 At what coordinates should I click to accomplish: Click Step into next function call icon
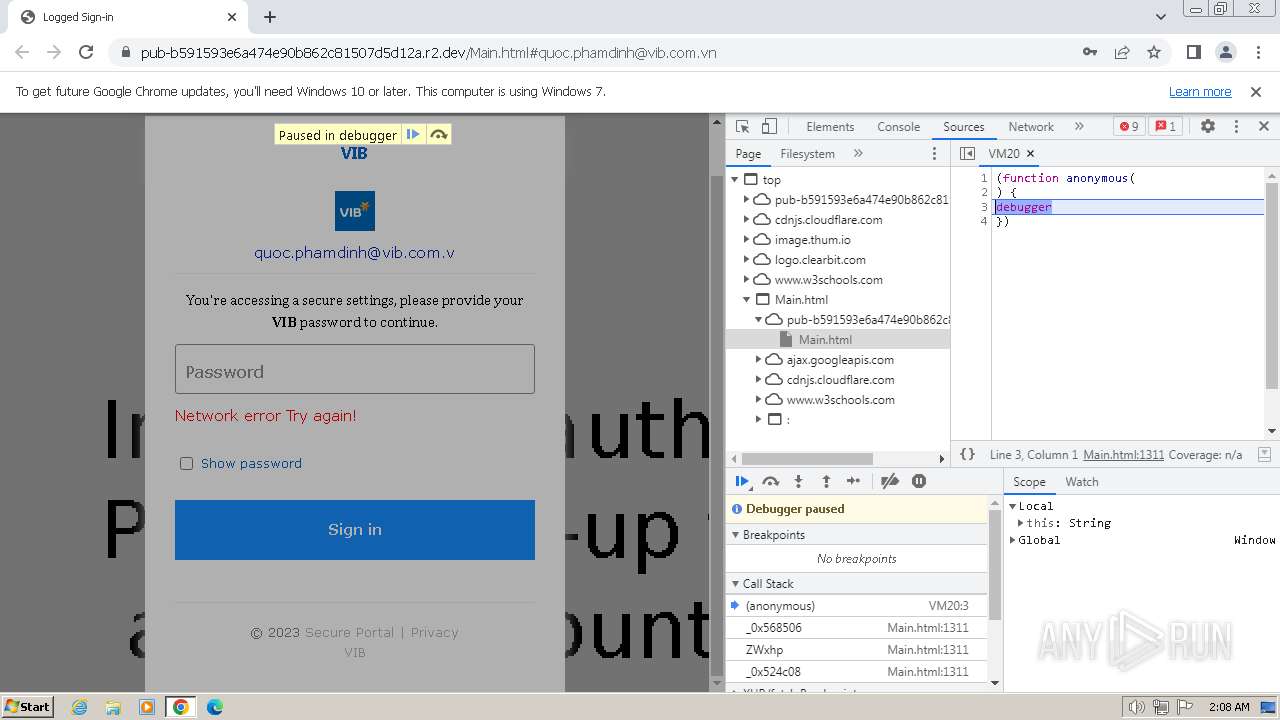coord(798,481)
